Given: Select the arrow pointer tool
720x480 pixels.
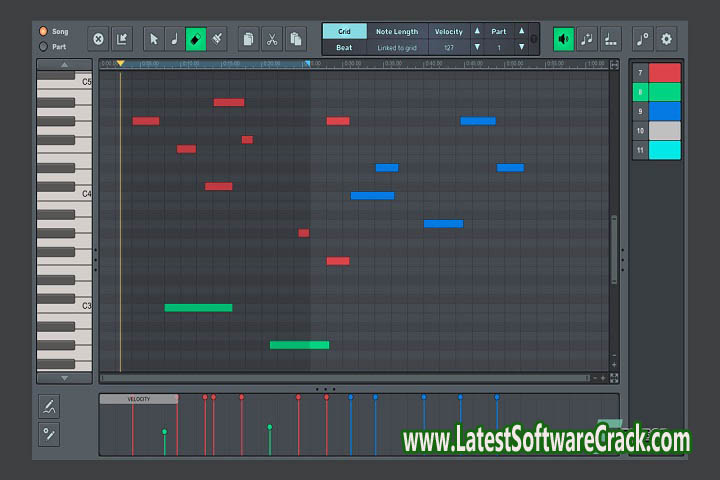Looking at the screenshot, I should coord(153,39).
